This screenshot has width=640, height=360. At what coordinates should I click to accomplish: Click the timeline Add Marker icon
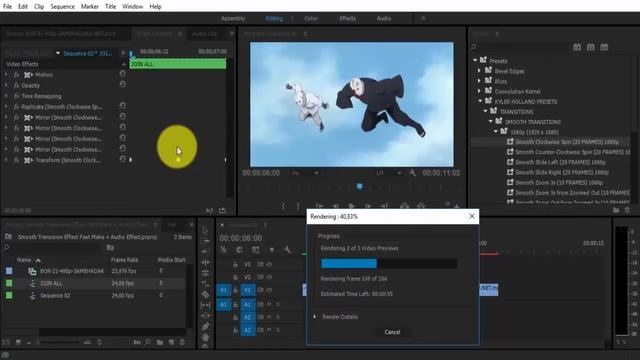click(x=271, y=249)
